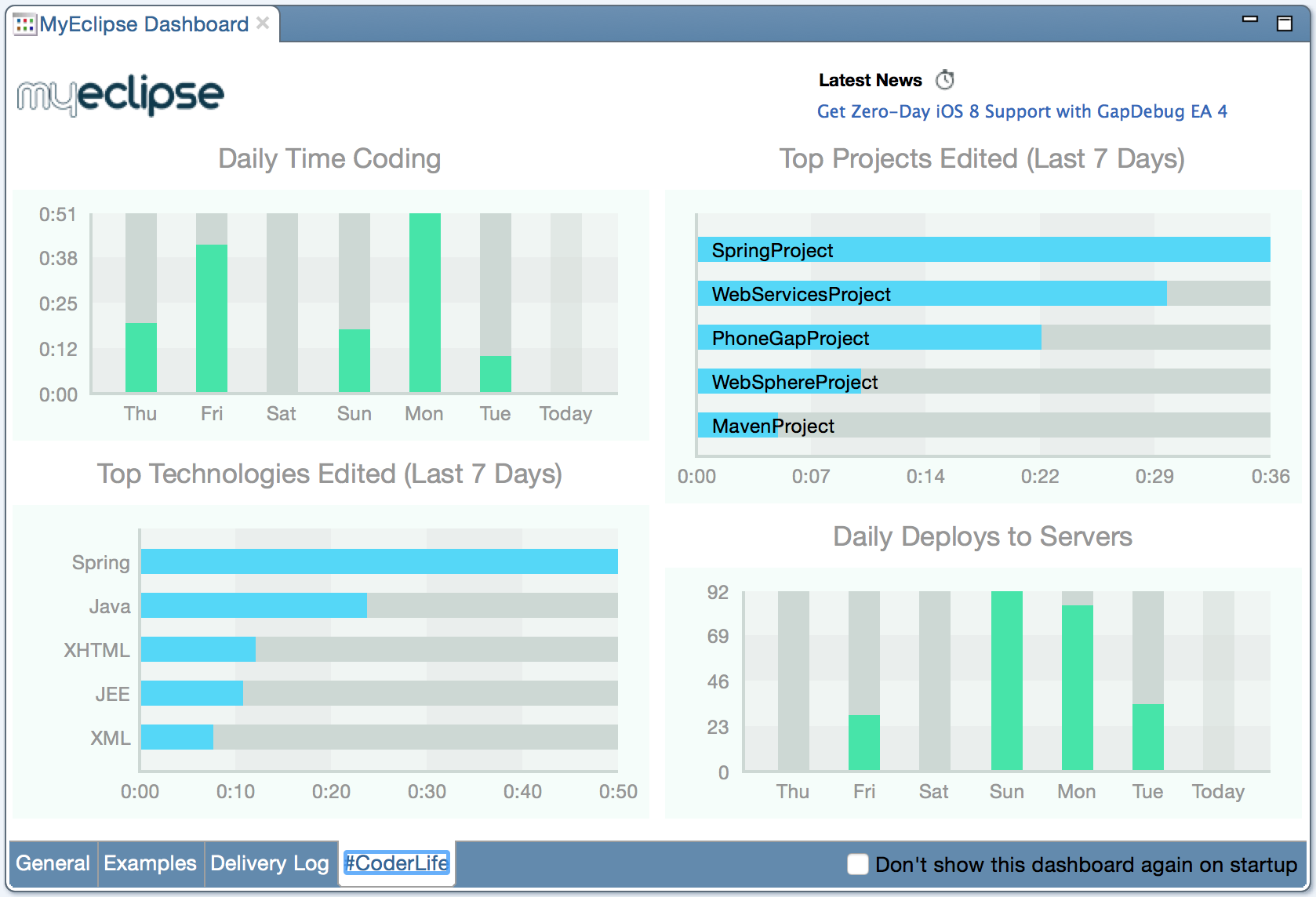Open the Examples tab

click(150, 863)
